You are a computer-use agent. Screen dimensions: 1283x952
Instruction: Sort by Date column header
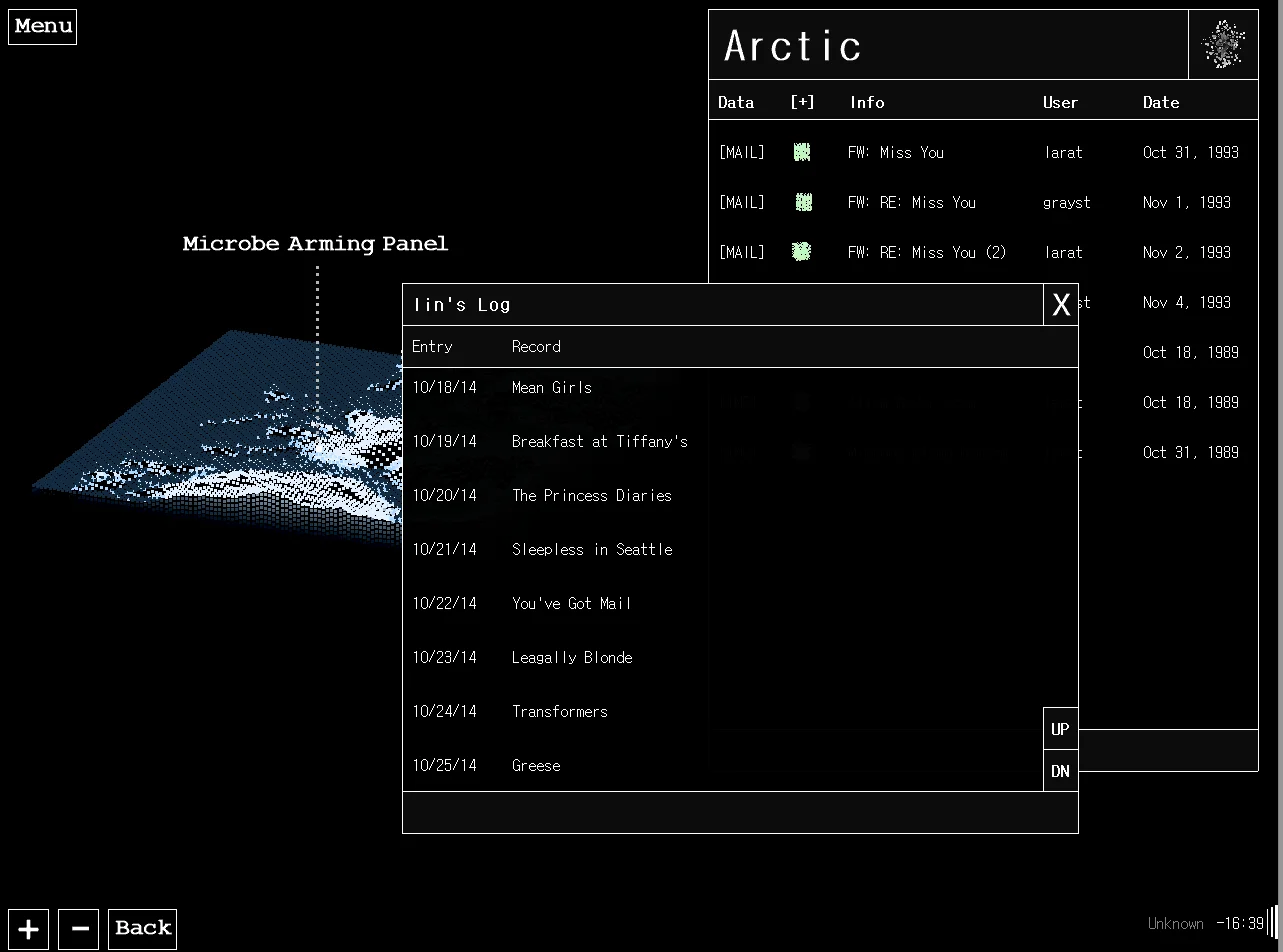pyautogui.click(x=1161, y=102)
